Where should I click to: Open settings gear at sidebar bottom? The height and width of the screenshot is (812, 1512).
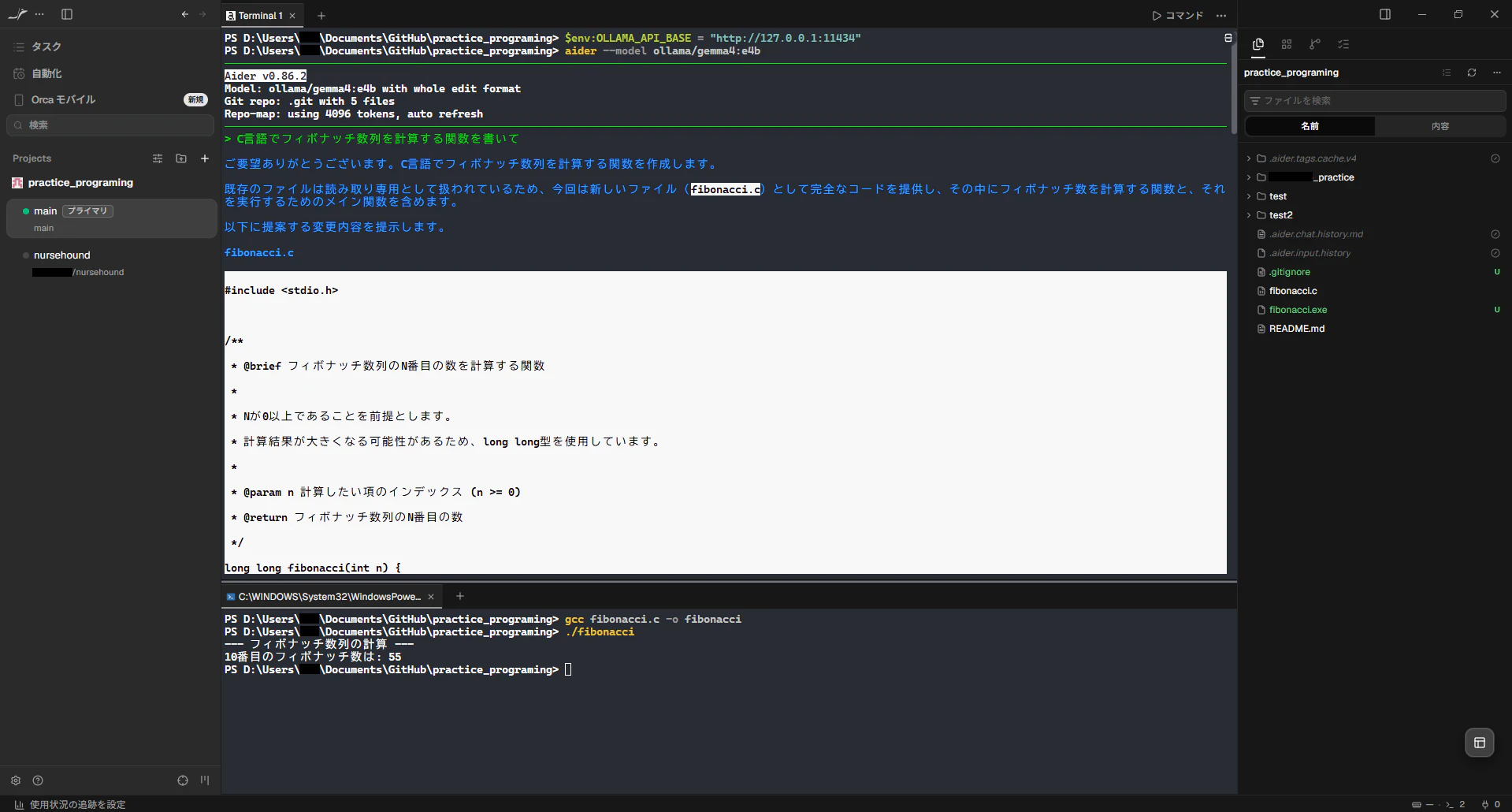tap(16, 780)
